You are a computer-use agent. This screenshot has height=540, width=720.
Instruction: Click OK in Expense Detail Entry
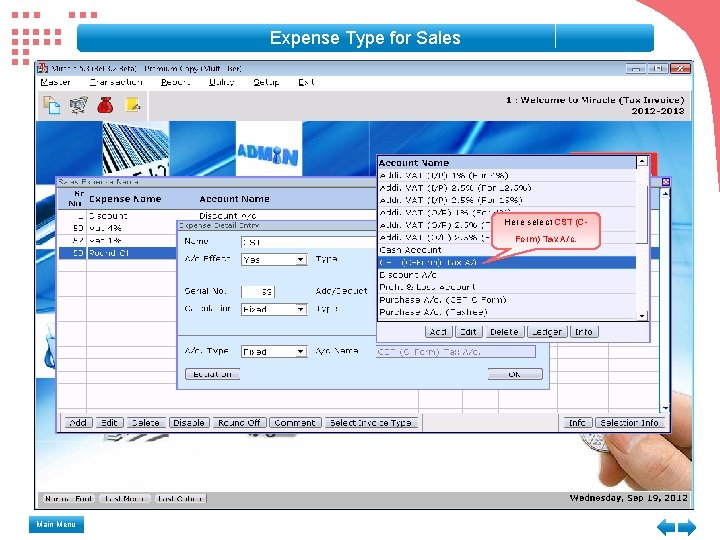[515, 374]
